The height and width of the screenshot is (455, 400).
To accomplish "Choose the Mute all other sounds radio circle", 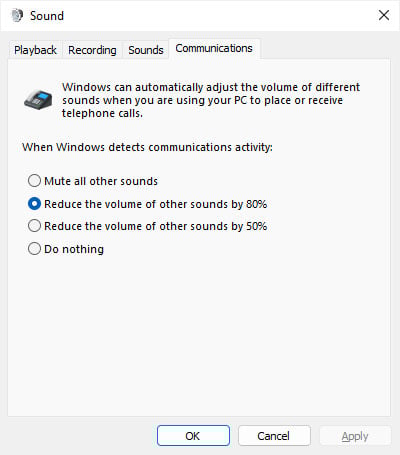I will pos(34,181).
